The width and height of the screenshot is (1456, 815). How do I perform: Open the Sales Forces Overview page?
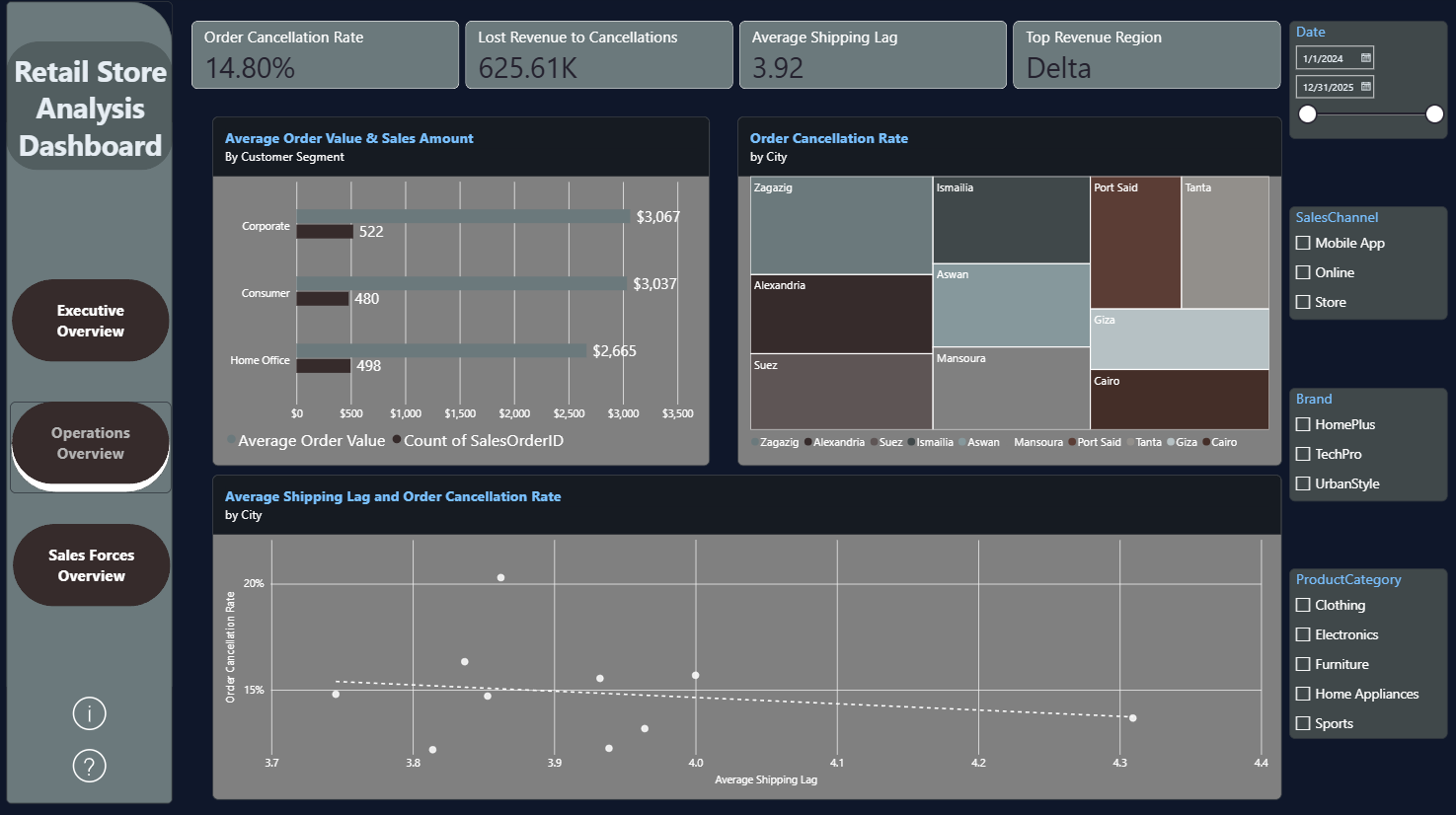(91, 565)
